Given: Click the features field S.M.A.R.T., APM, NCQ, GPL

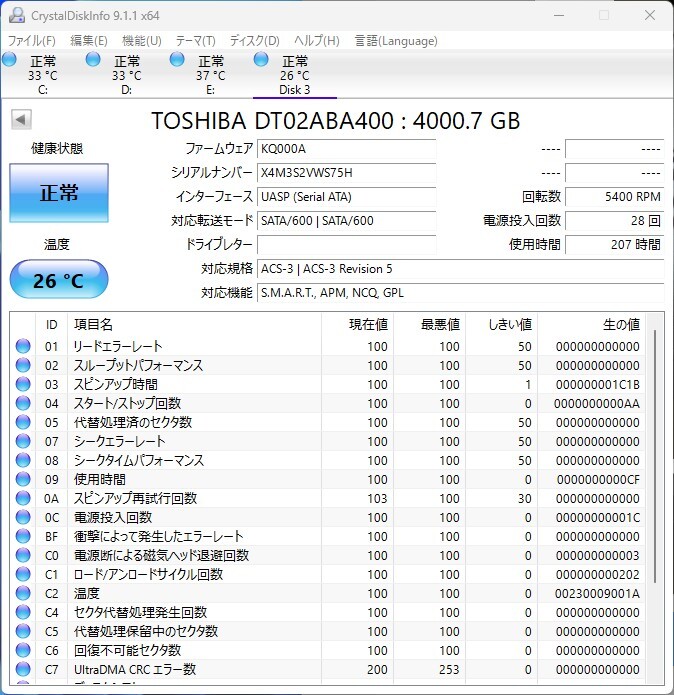Looking at the screenshot, I should point(460,293).
